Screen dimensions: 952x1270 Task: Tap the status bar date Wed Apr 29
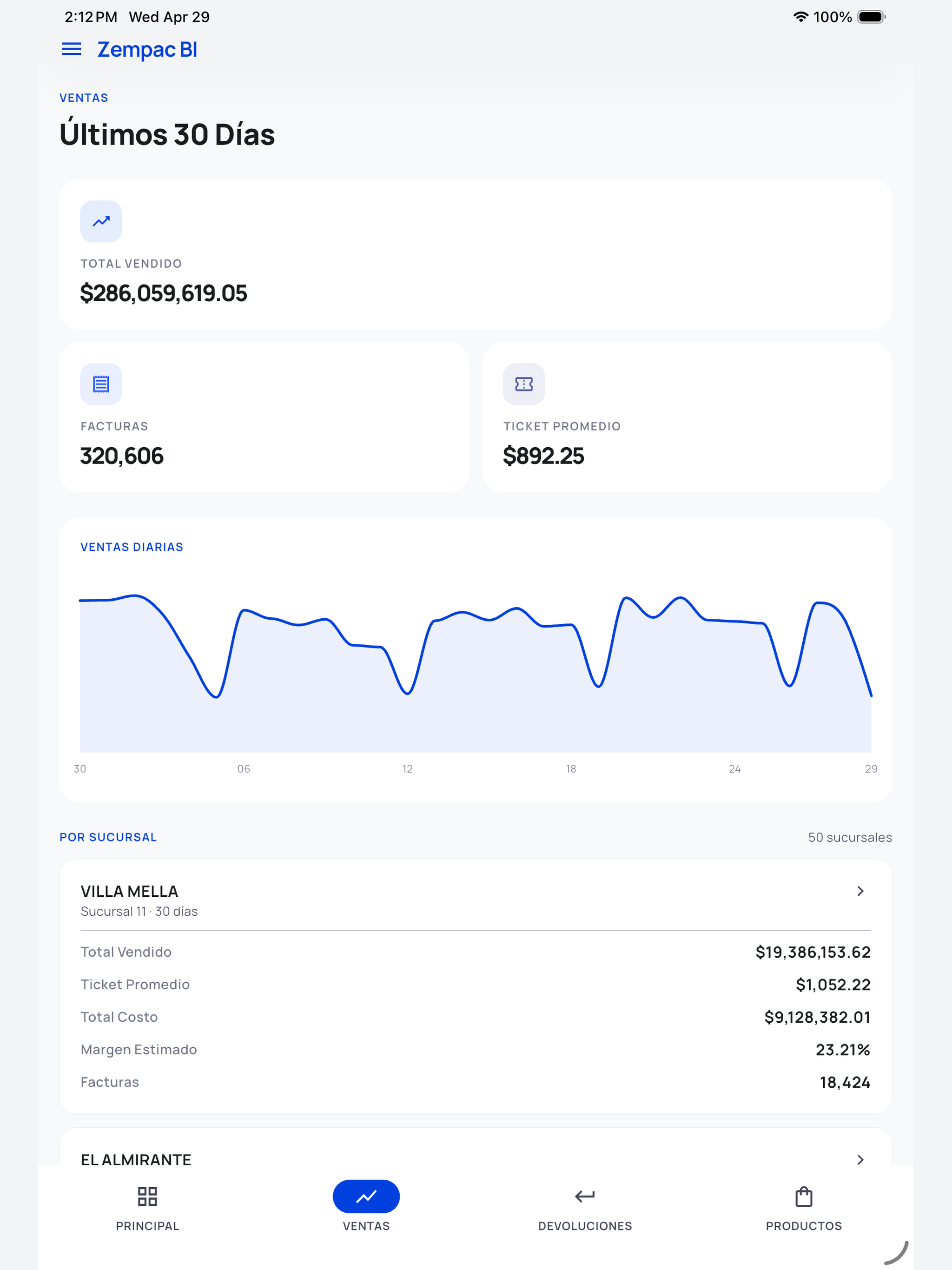169,17
